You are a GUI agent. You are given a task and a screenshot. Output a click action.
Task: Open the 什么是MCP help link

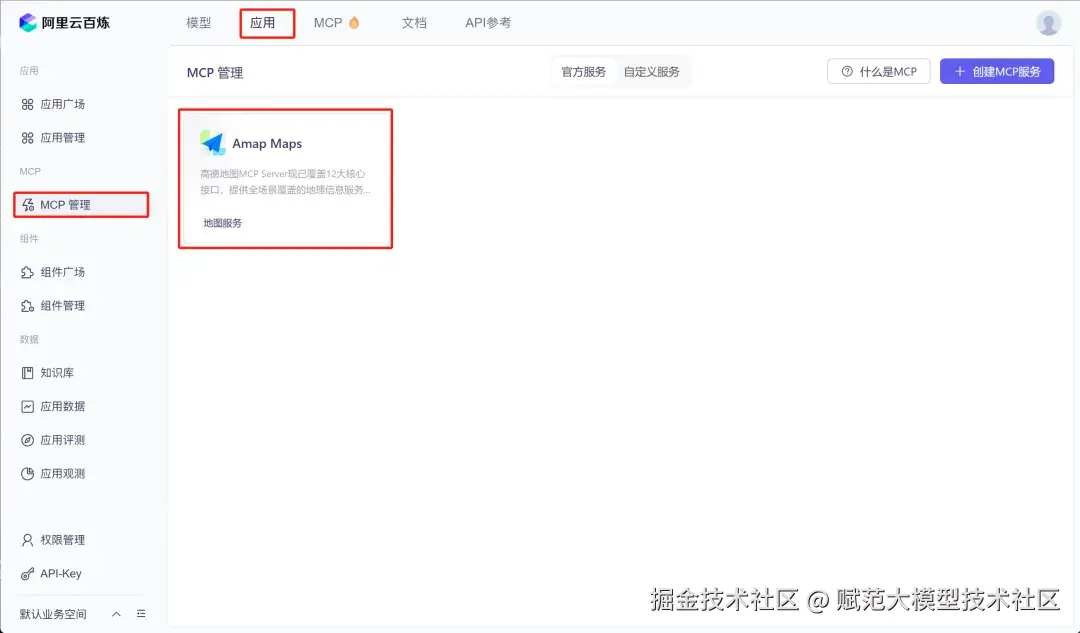(x=878, y=71)
